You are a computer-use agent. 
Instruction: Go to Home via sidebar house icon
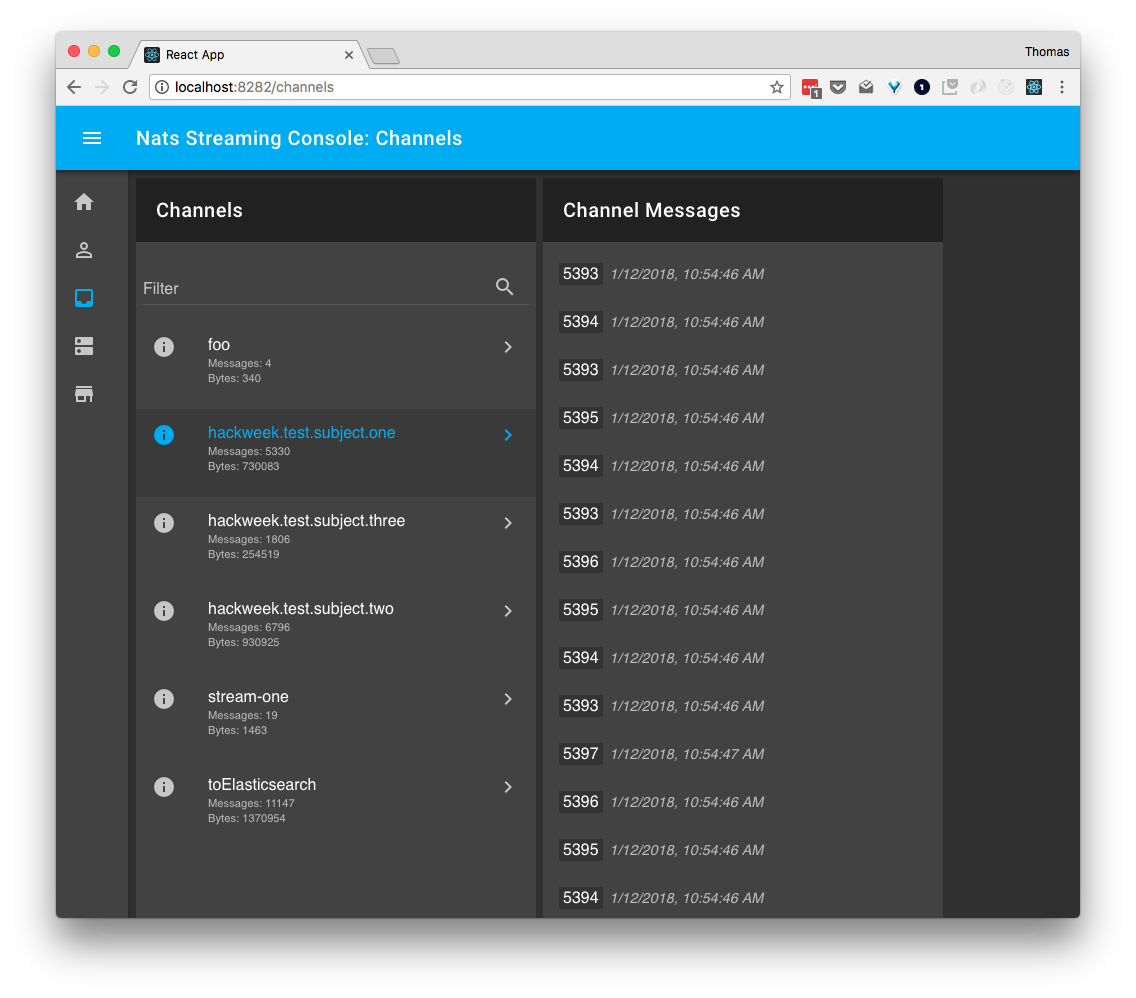84,202
